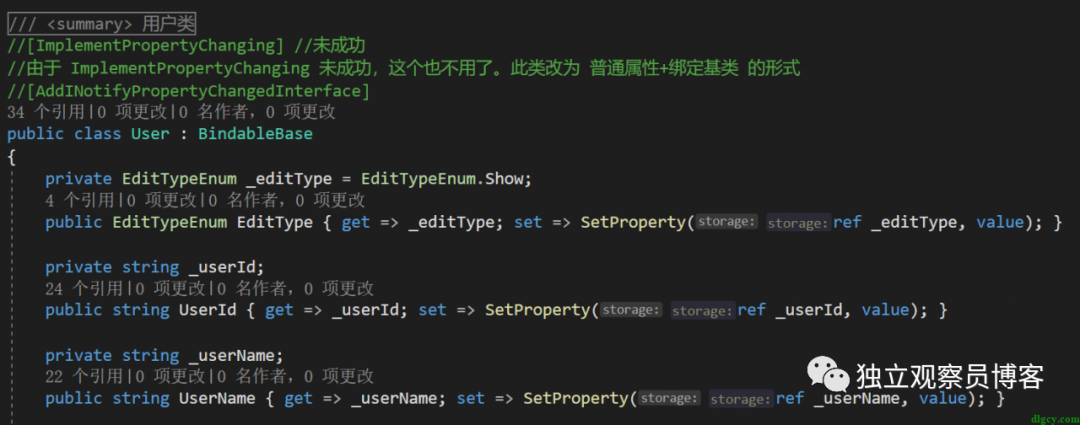Click first storage: hint on UserName line
Screen dimensions: 1080x425
pos(669,398)
